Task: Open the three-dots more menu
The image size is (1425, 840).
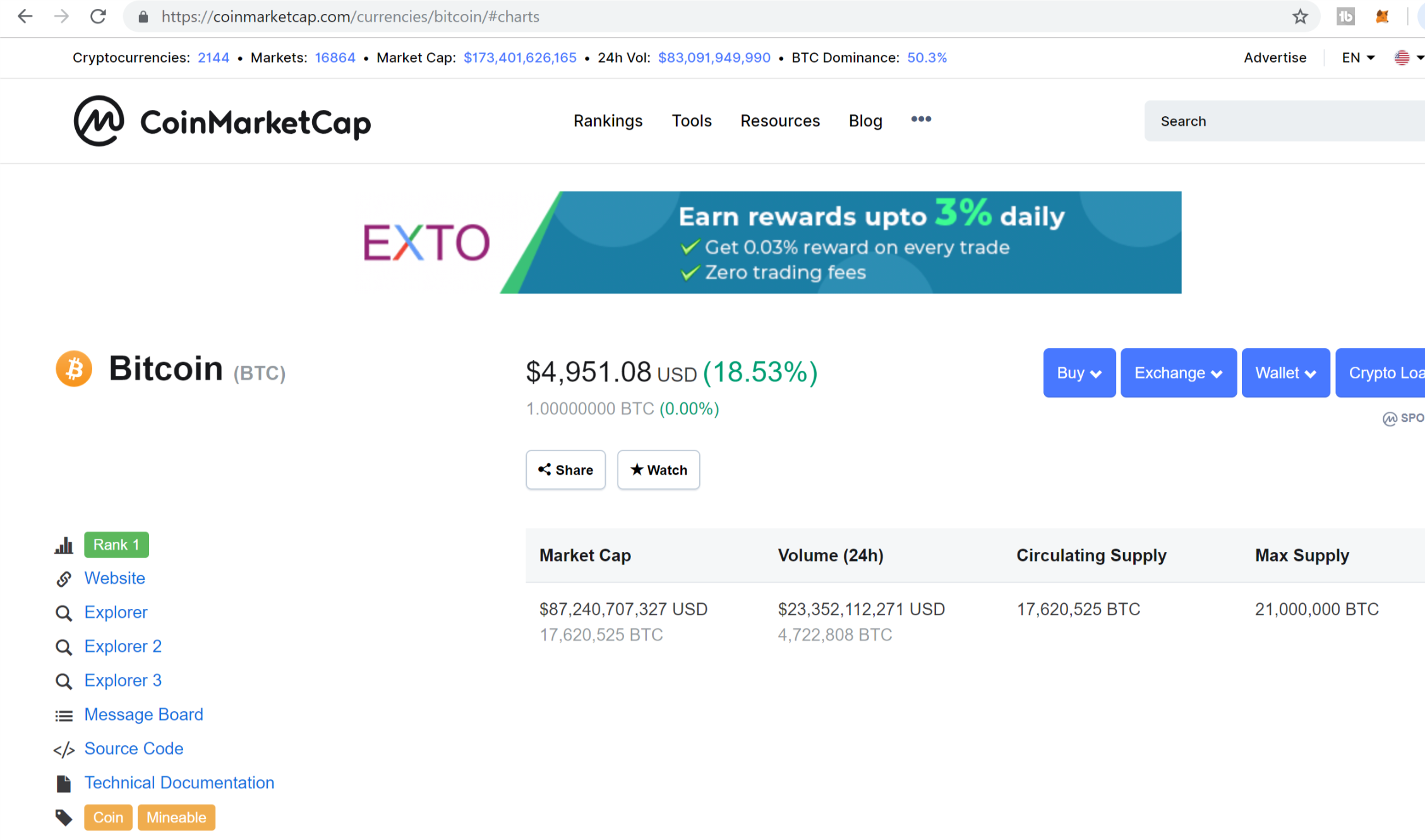Action: pyautogui.click(x=920, y=119)
